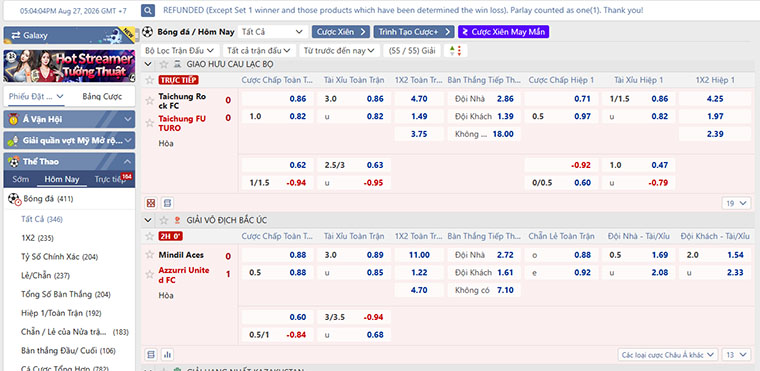The height and width of the screenshot is (371, 760).
Task: Expand the Các loại cược Châu Á khác dropdown
Action: [x=668, y=355]
